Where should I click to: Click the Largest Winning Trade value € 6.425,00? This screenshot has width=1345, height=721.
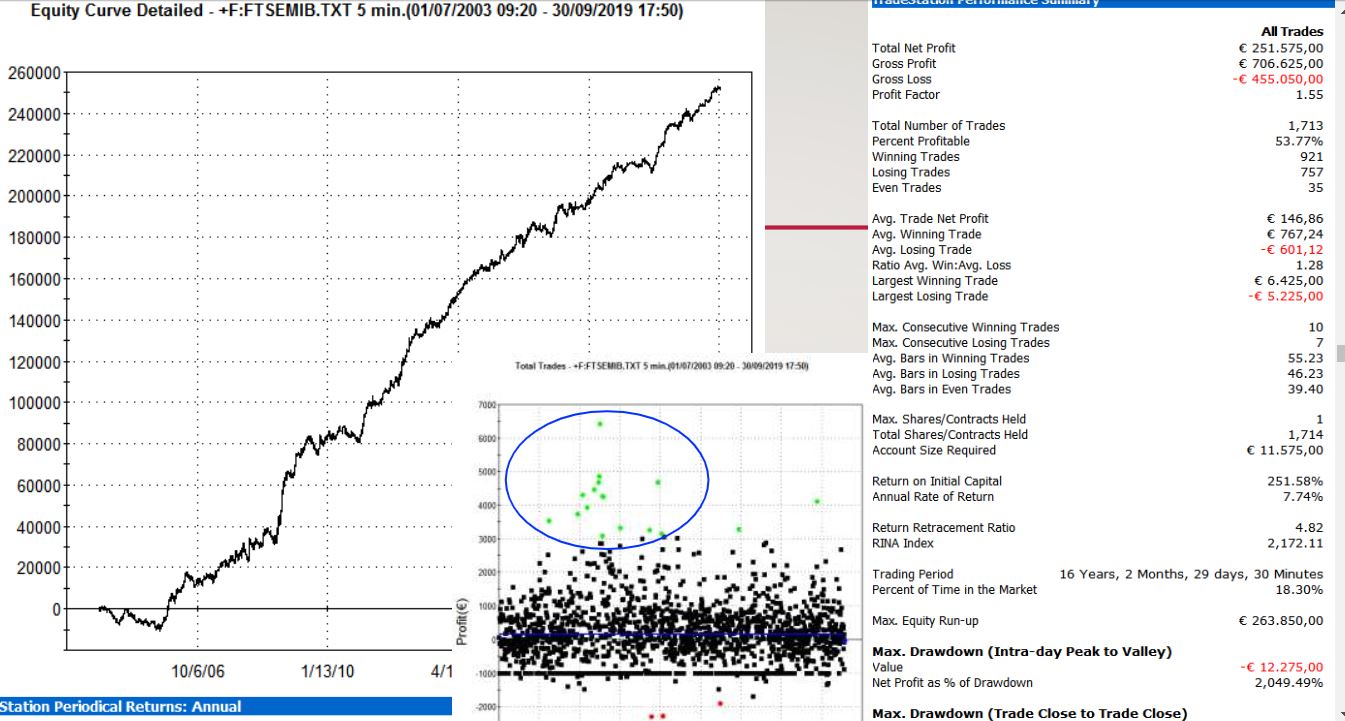[x=1286, y=281]
